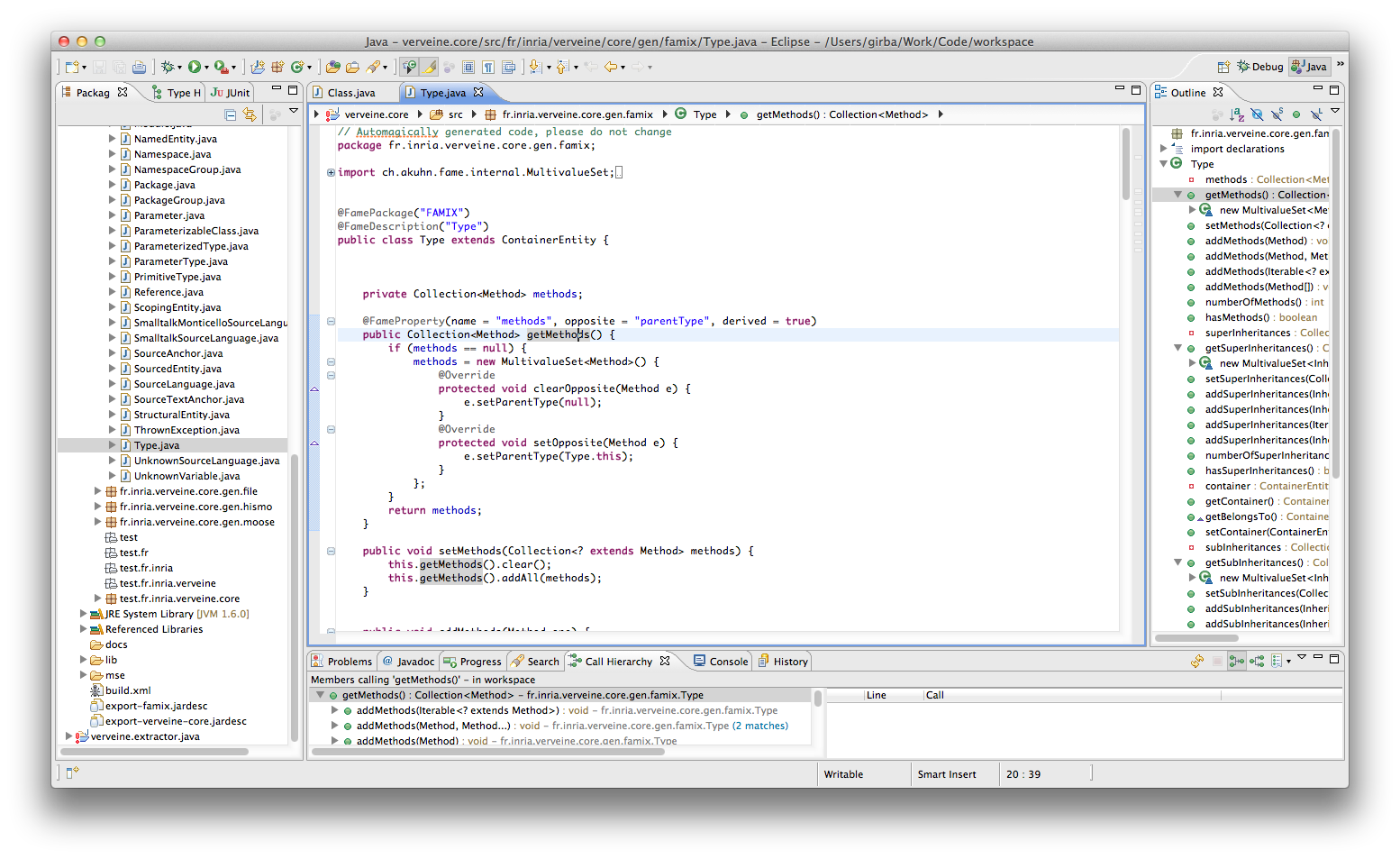Switch to the Class.java editor tab
Screen dimensions: 1400x859
tap(351, 93)
